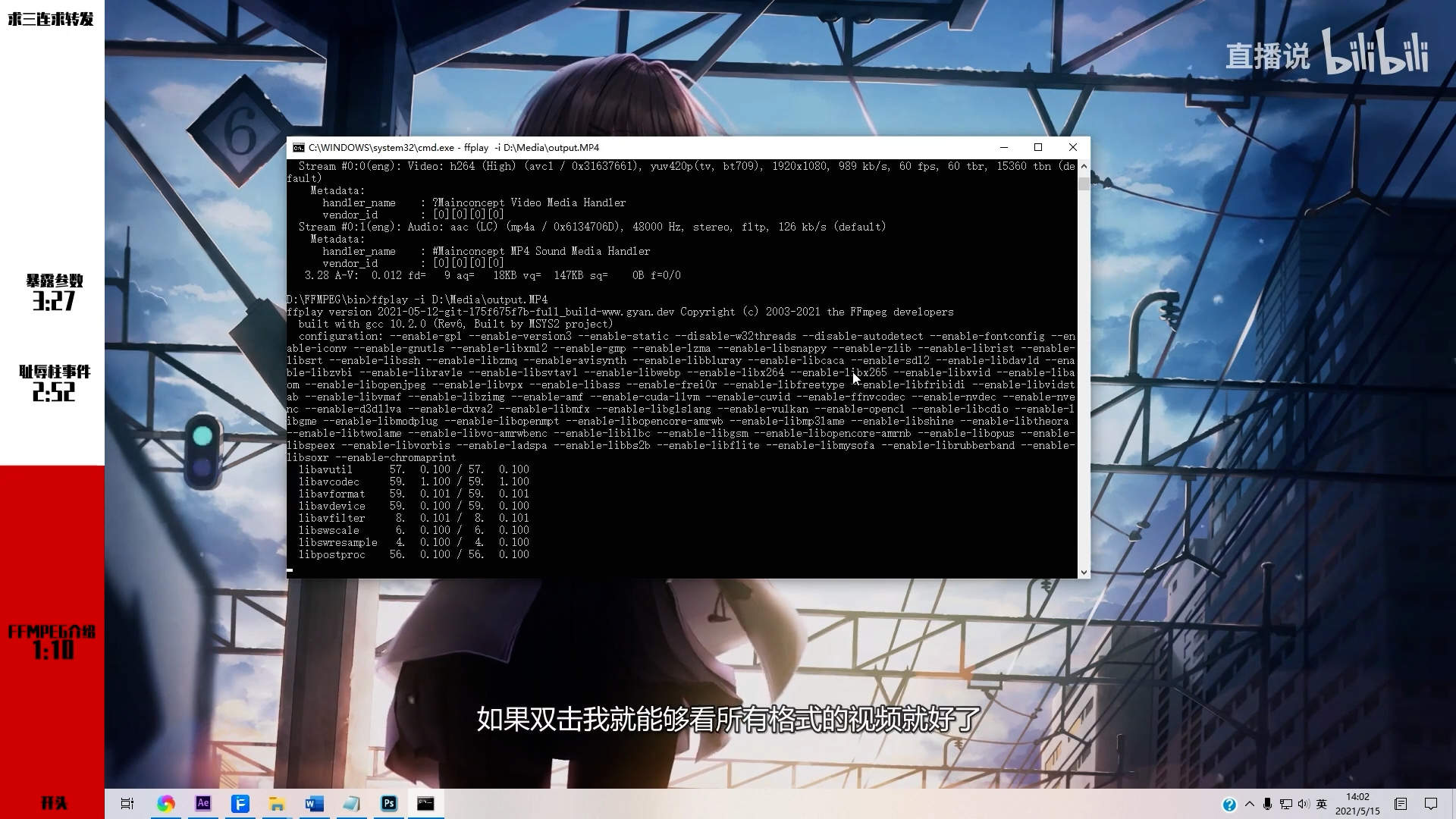Open the notification action center
This screenshot has height=819, width=1456.
click(1430, 804)
